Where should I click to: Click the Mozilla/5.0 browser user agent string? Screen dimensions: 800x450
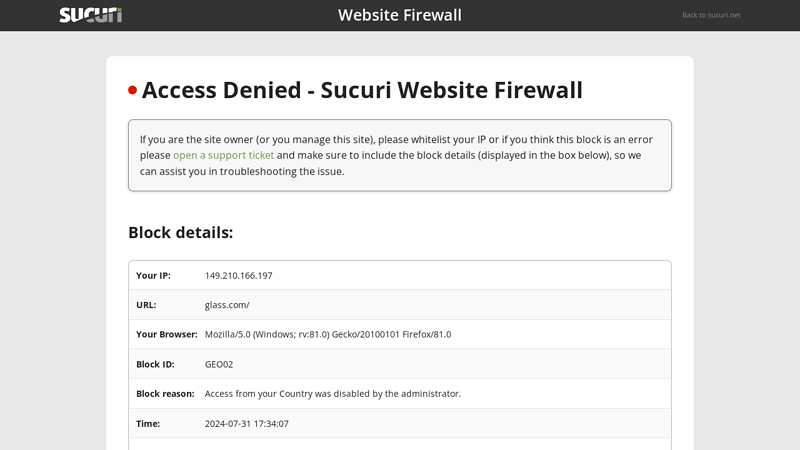328,335
